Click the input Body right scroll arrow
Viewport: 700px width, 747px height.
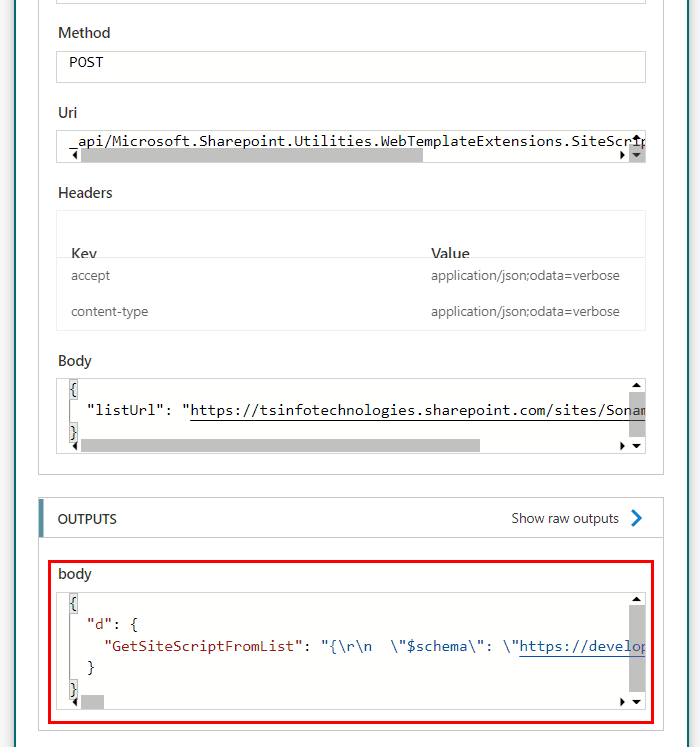click(622, 446)
